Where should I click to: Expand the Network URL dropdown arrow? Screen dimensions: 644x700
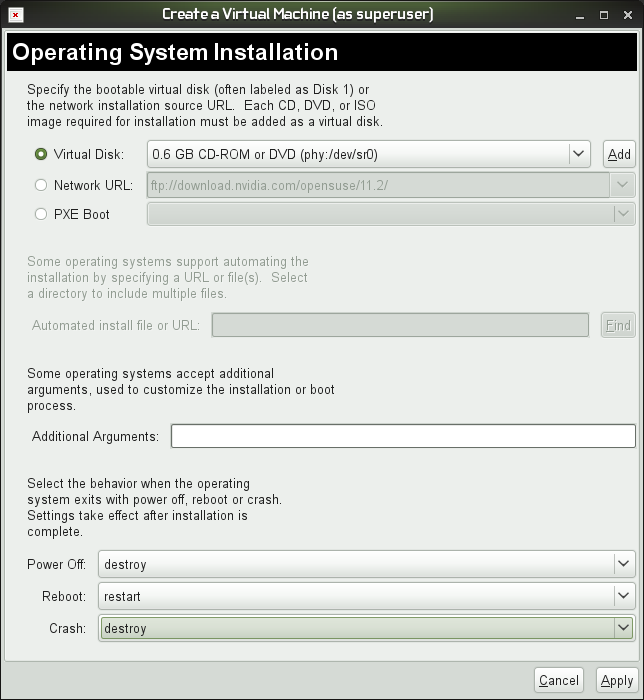pyautogui.click(x=623, y=185)
